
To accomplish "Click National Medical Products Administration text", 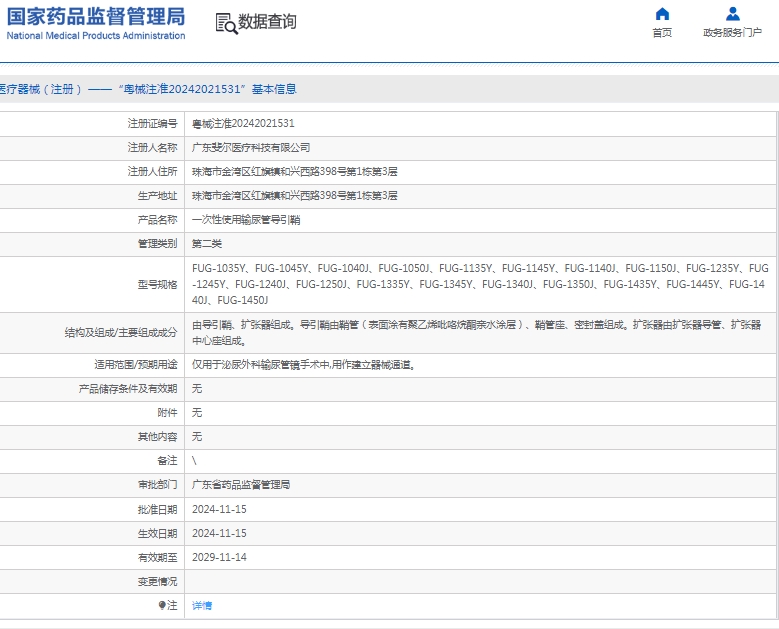I will click(96, 36).
